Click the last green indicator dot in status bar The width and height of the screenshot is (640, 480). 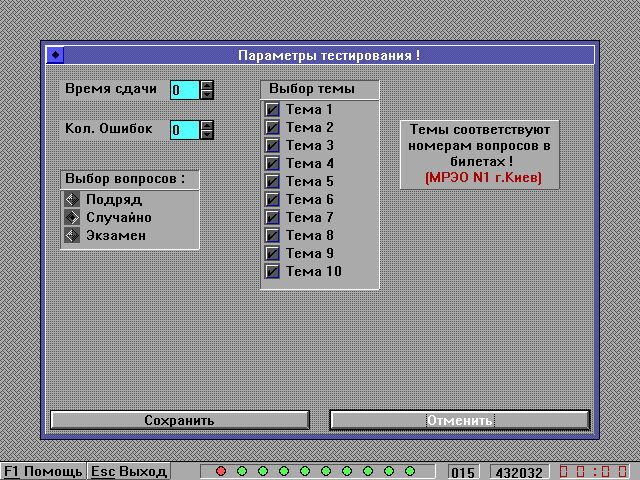(410, 471)
